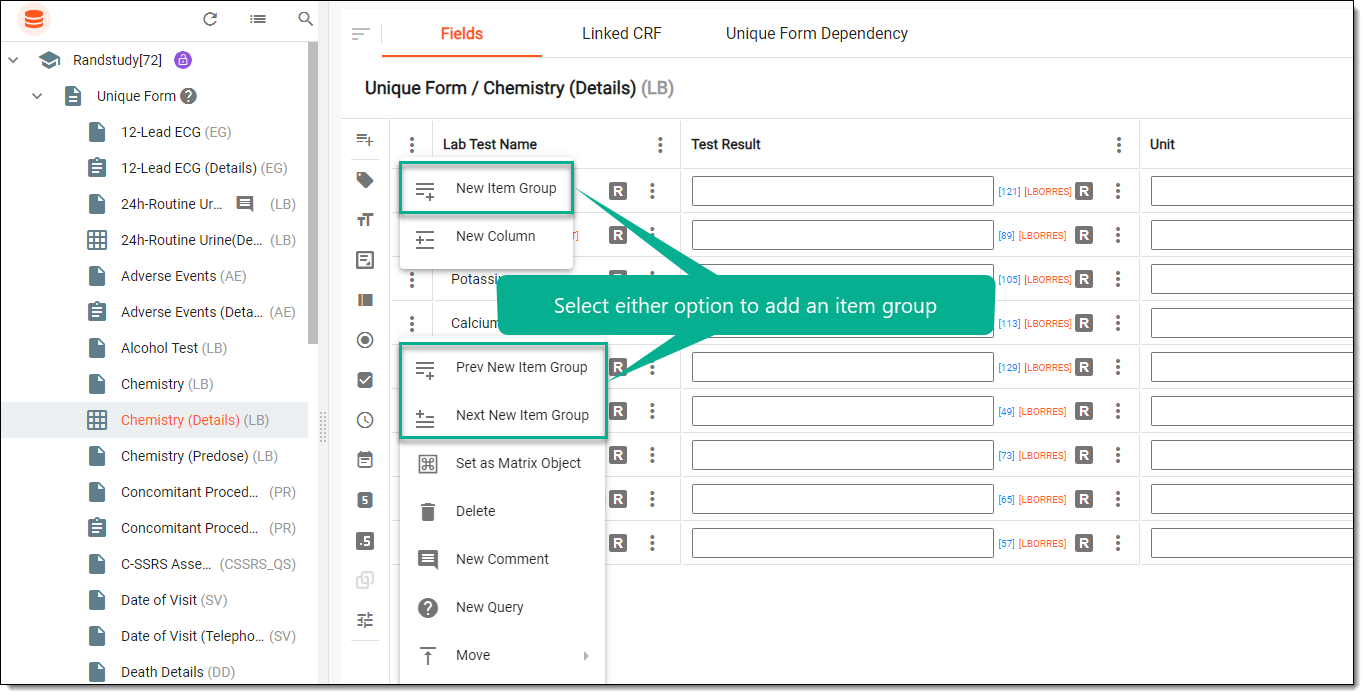1366x697 pixels.
Task: Select the tag label tool
Action: pyautogui.click(x=365, y=180)
